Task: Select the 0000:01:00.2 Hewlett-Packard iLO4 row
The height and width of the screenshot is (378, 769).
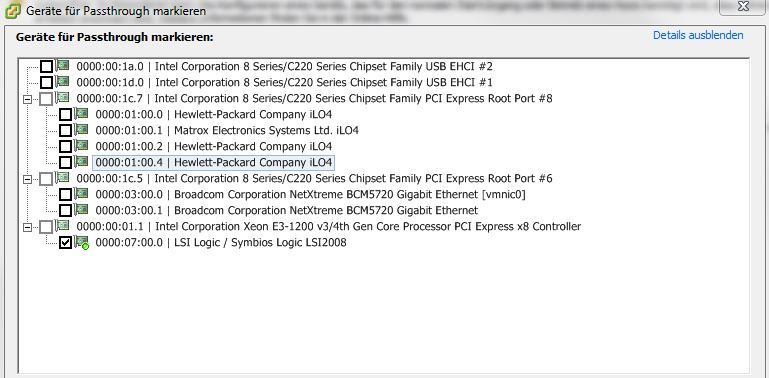Action: coord(214,146)
